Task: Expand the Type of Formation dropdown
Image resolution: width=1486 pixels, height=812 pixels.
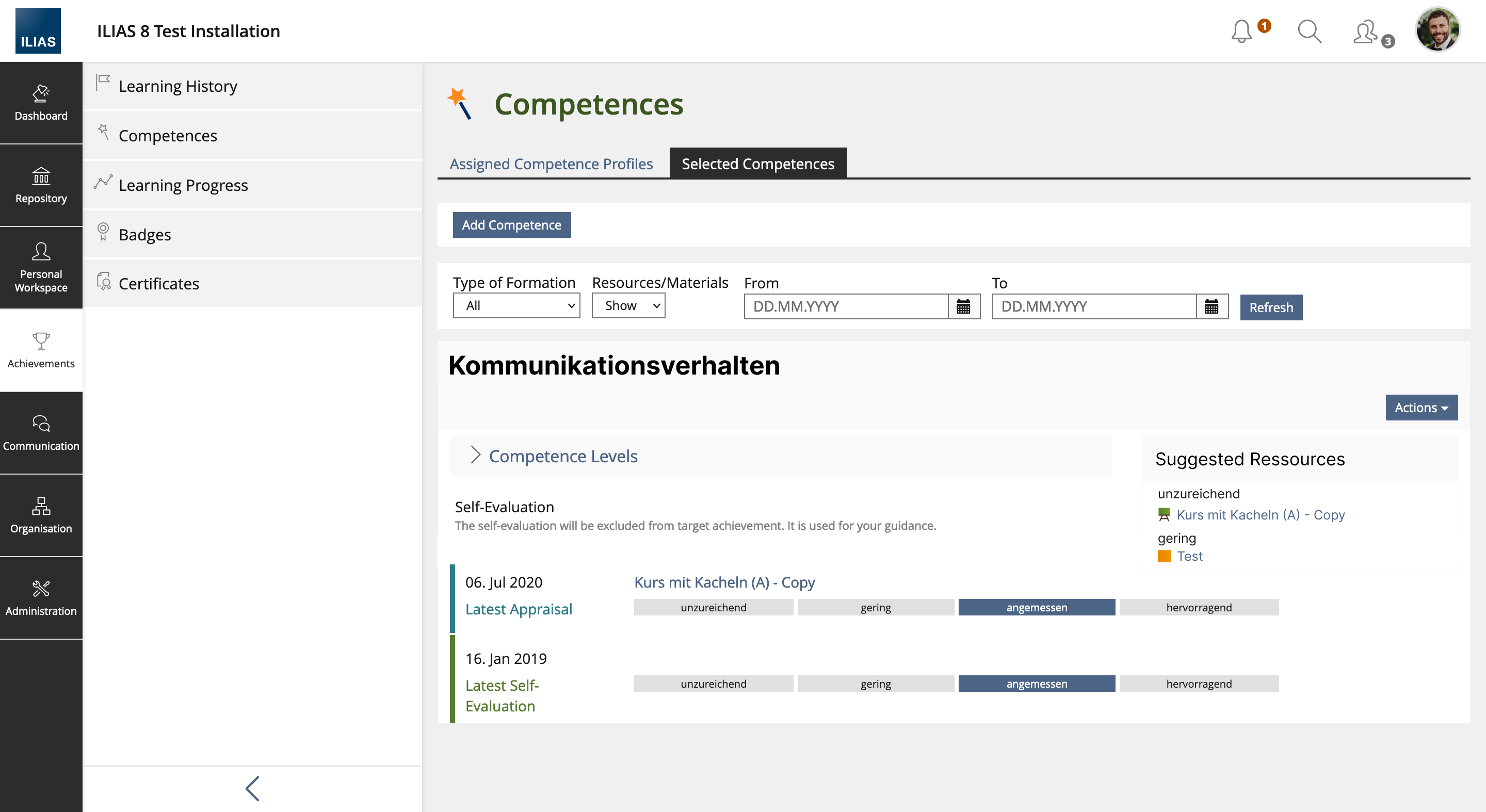Action: (x=516, y=305)
